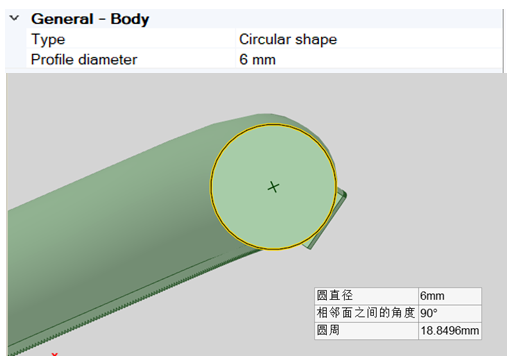Screen dimensions: 510x360
Task: Click the 相邻面之间的角度 row label
Action: pos(366,313)
